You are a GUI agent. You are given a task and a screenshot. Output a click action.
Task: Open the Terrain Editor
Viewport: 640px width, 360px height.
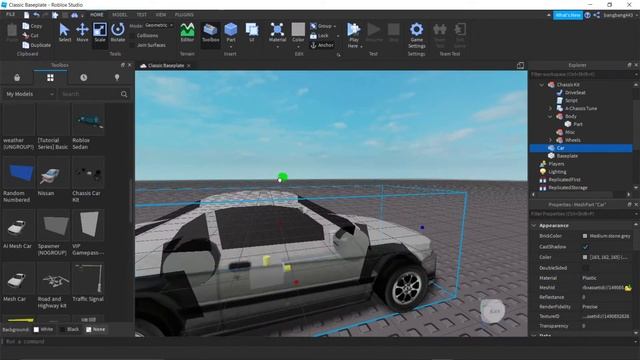tap(187, 32)
